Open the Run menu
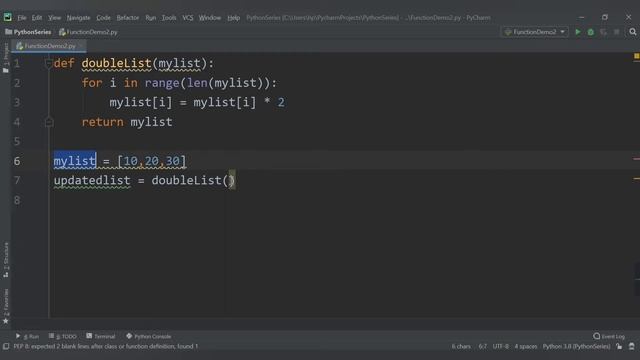640x360 pixels. pos(151,18)
